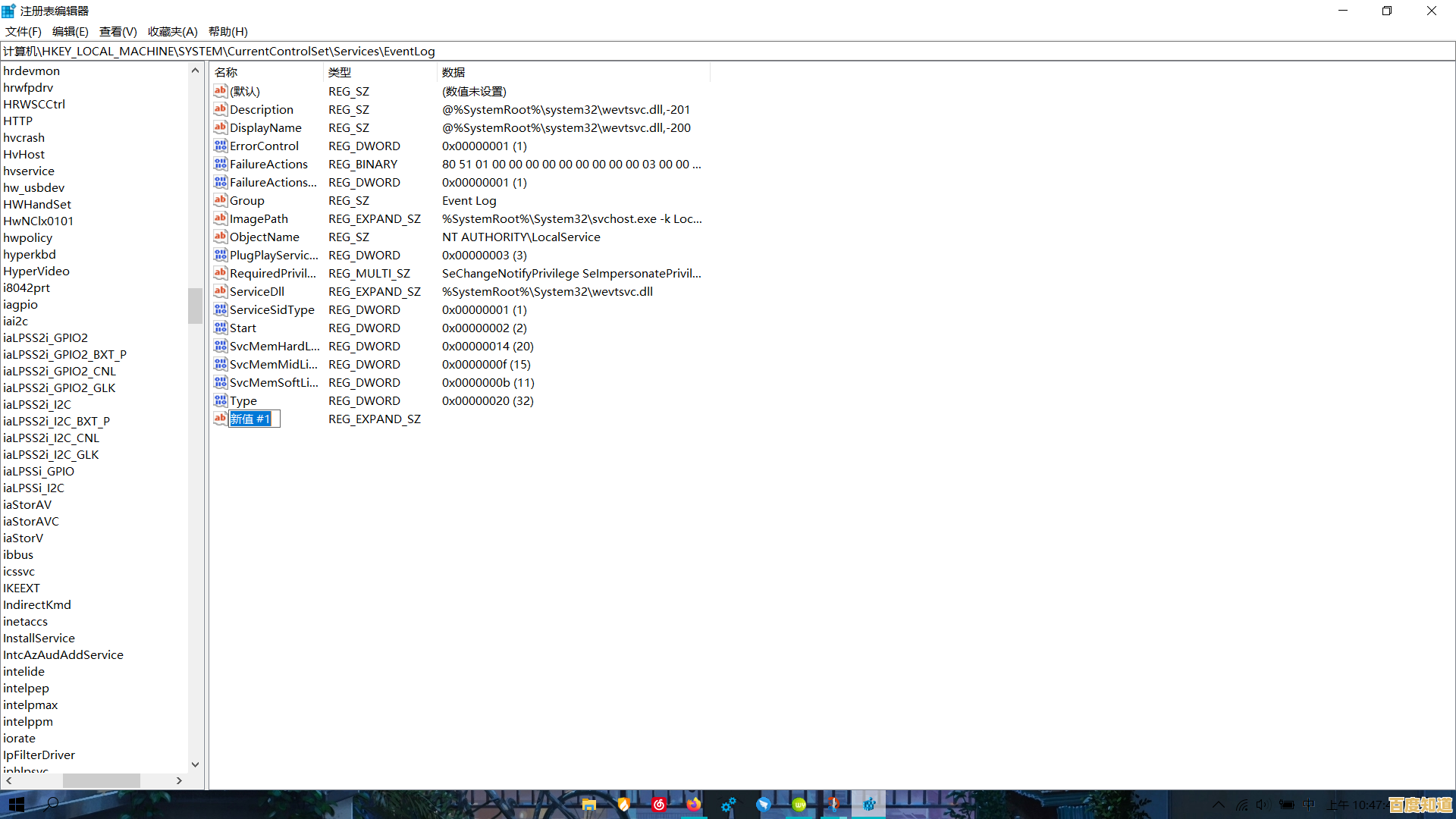Open the 查看(V) view menu
1456x819 pixels.
[x=118, y=31]
